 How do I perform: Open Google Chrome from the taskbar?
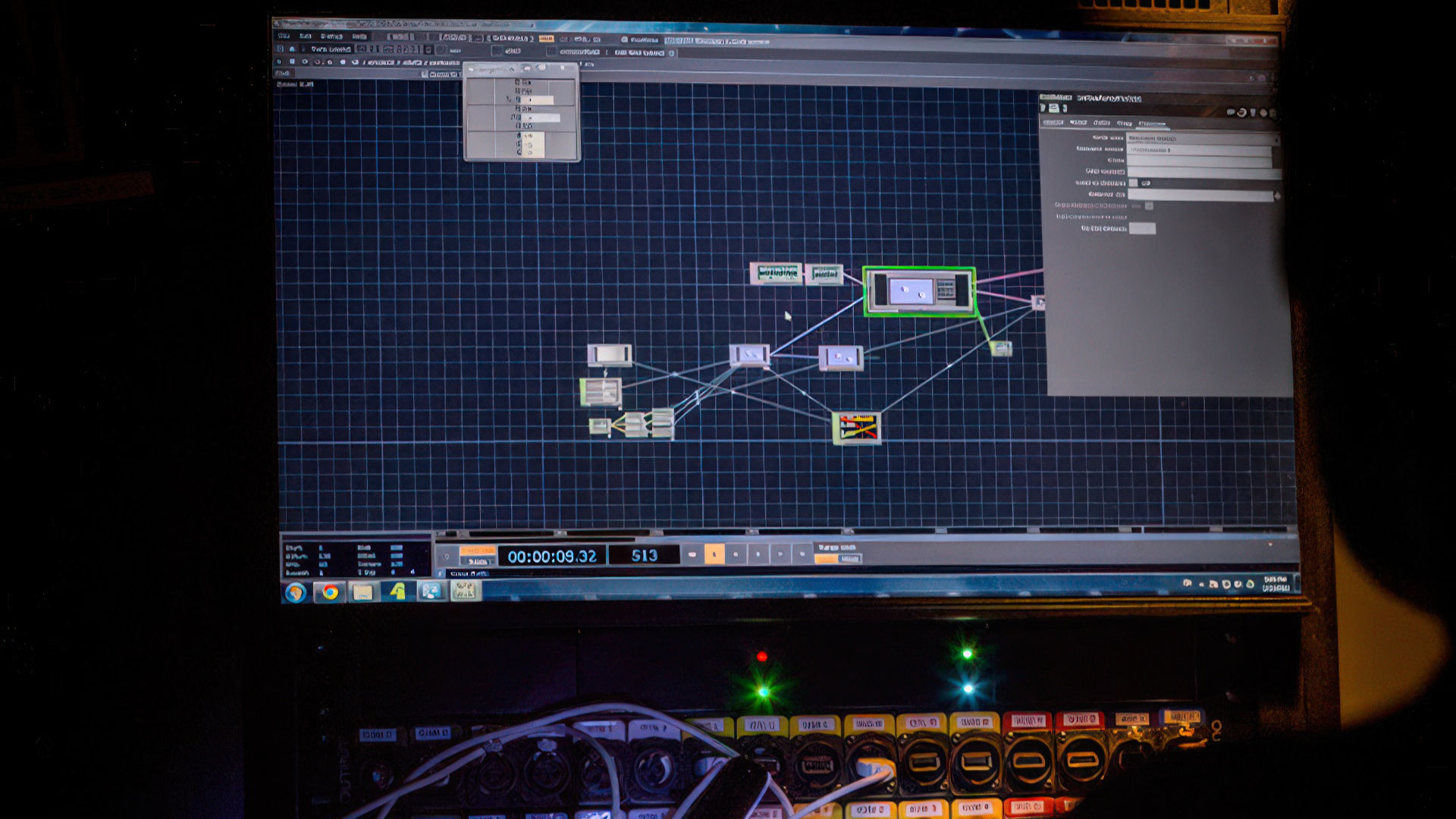pos(330,592)
